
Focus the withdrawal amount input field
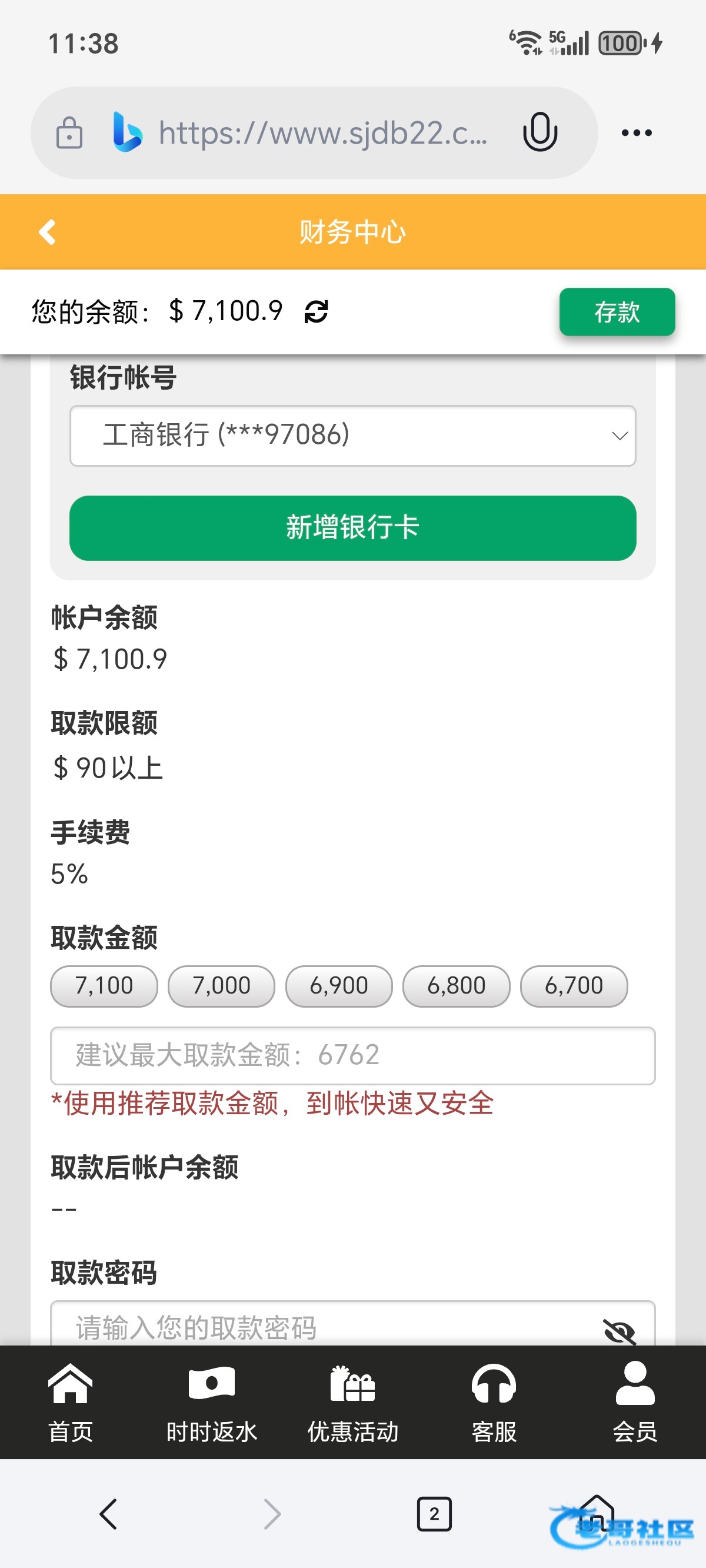click(352, 1055)
